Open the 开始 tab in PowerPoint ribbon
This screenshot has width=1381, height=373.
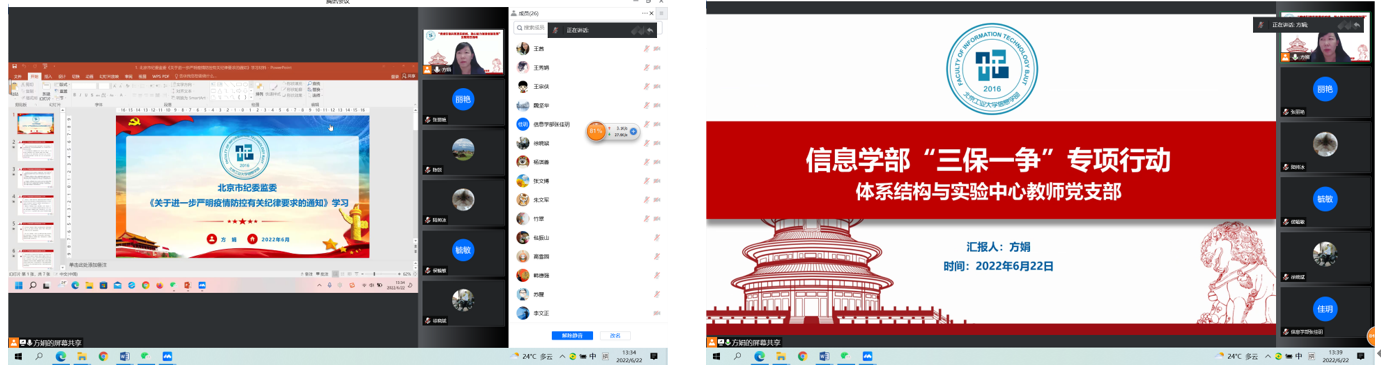[x=34, y=76]
